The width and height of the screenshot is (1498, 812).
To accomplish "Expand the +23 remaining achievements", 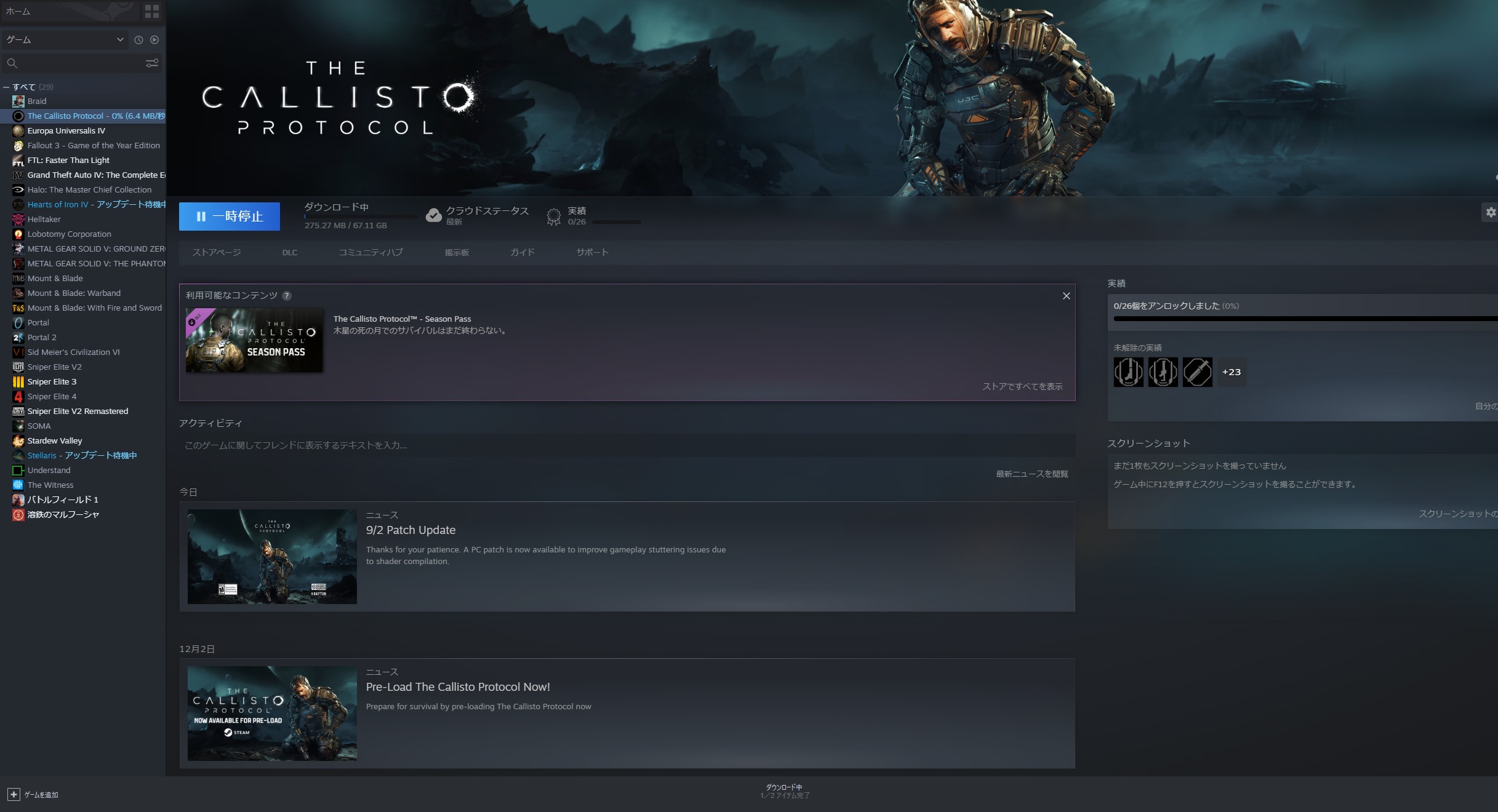I will pyautogui.click(x=1231, y=372).
